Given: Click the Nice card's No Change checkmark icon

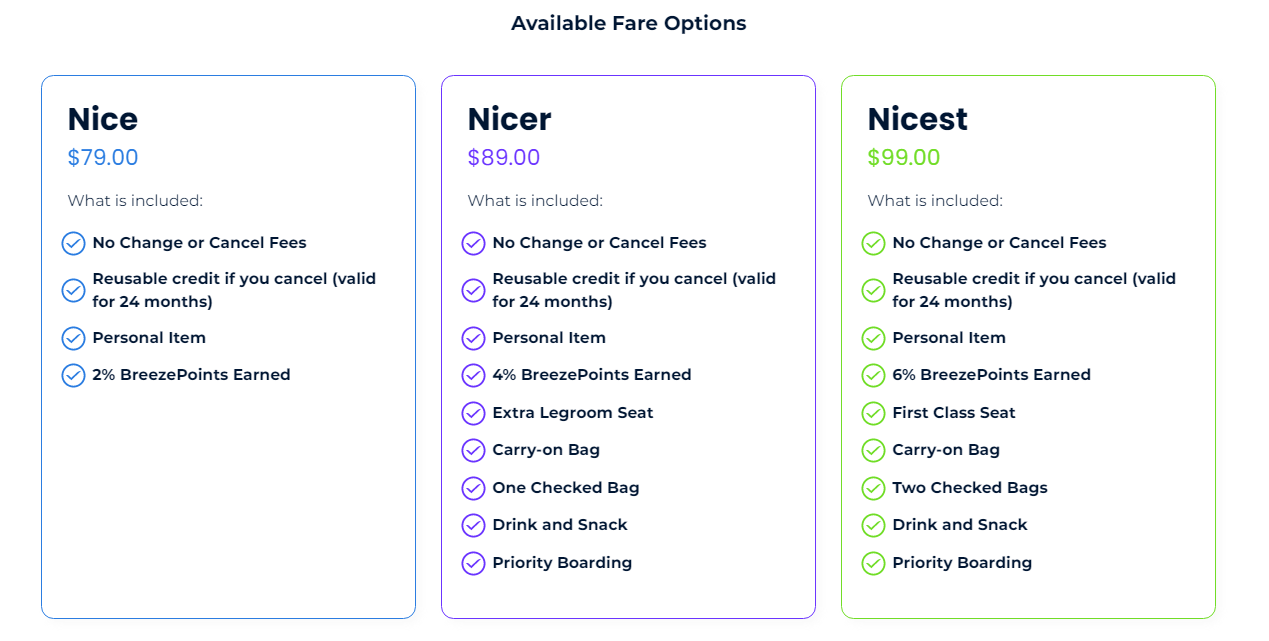Looking at the screenshot, I should click(73, 243).
